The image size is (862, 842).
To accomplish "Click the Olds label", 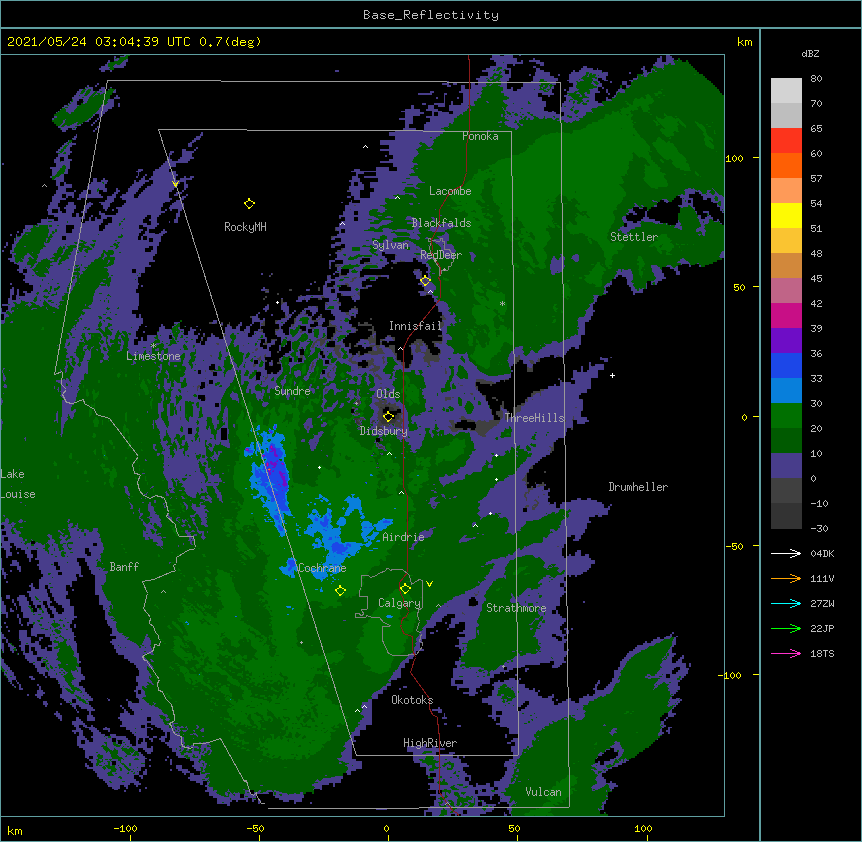I will tap(388, 394).
